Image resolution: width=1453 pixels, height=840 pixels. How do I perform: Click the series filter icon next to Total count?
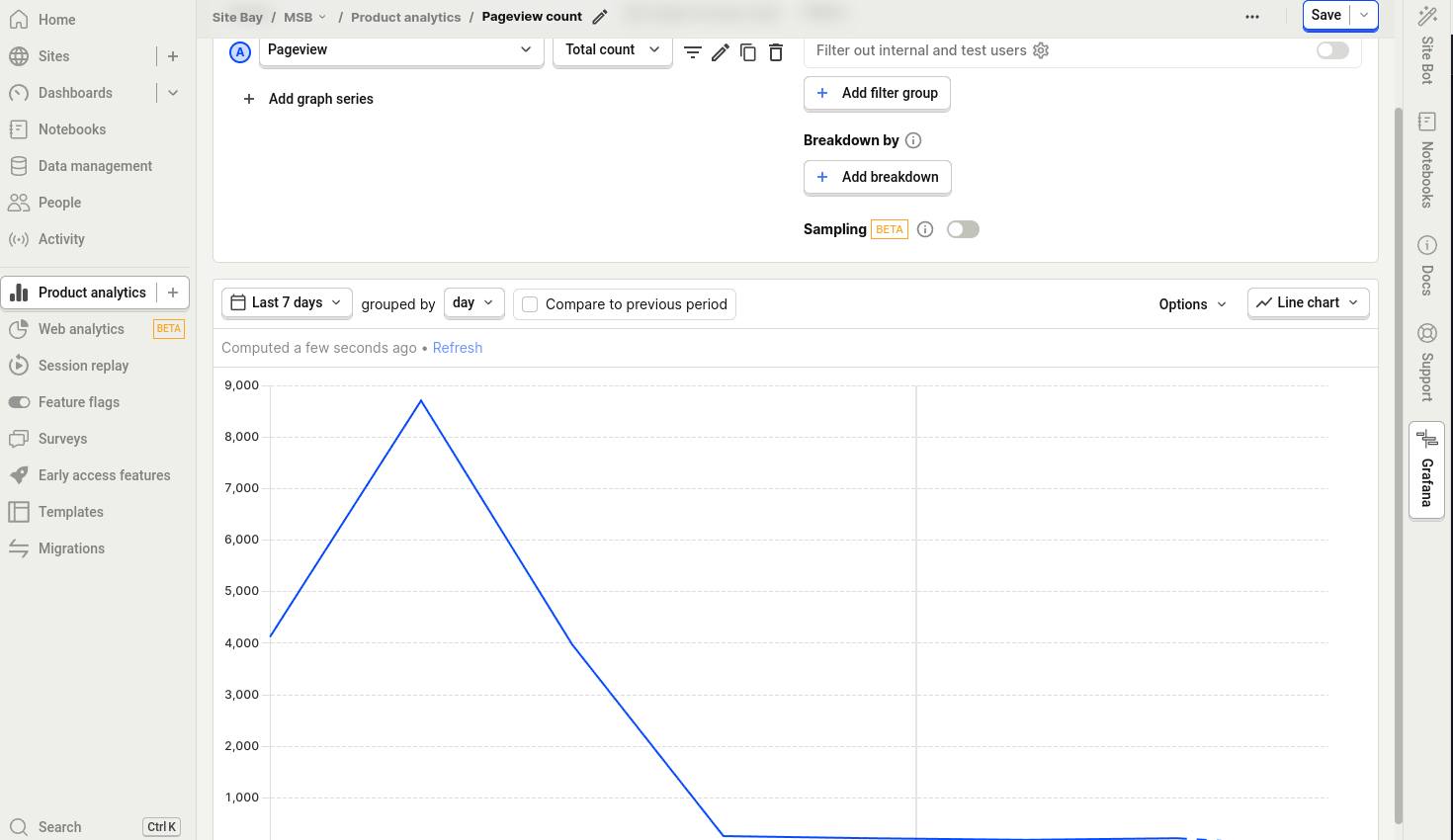(x=693, y=52)
